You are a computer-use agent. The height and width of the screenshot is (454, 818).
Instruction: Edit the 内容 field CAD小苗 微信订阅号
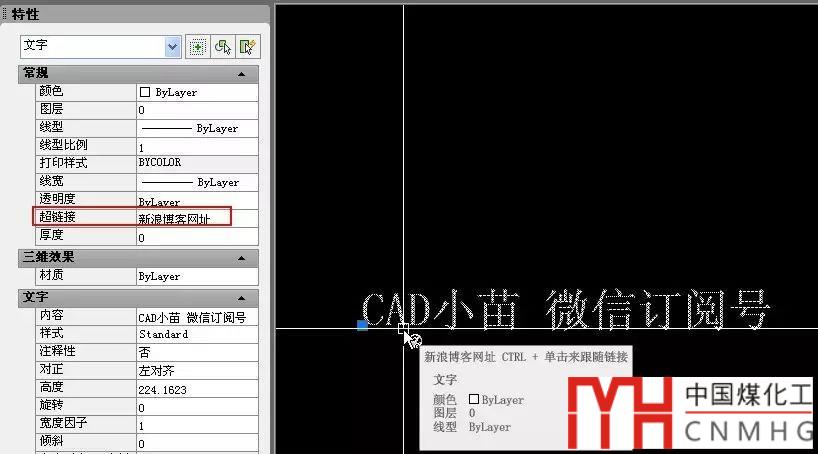[197, 317]
